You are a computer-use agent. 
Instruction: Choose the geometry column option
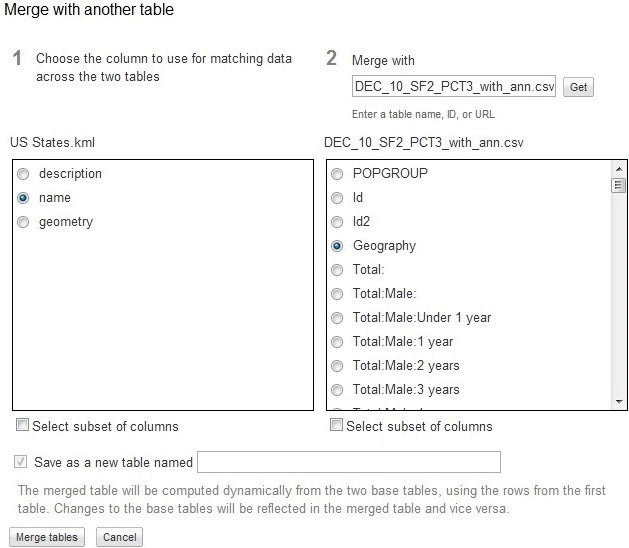point(23,222)
